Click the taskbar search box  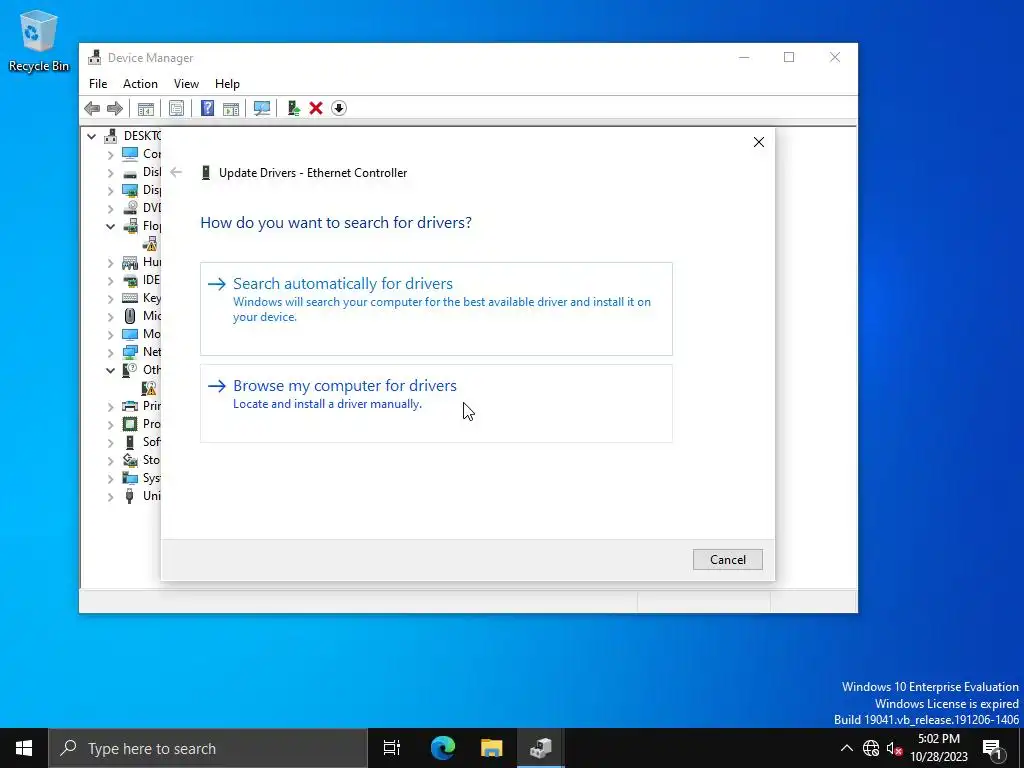point(208,748)
